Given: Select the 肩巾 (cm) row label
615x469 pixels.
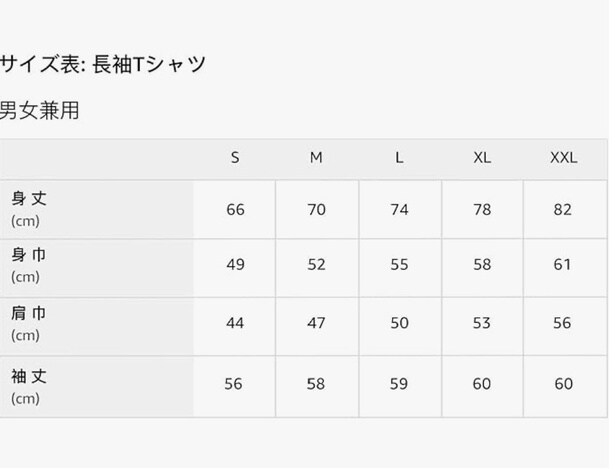Looking at the screenshot, I should (28, 322).
